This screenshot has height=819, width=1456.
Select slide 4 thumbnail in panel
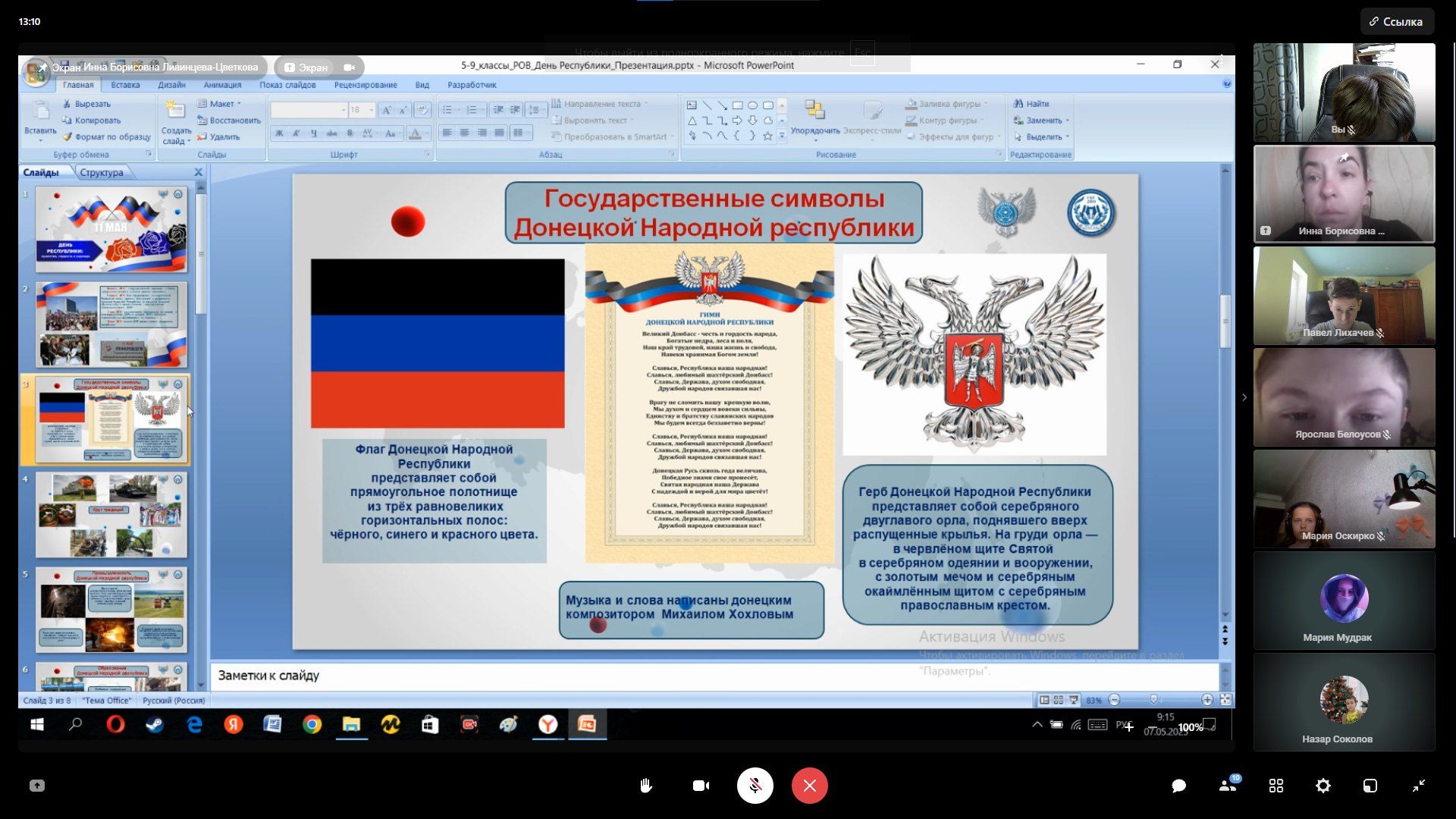111,515
